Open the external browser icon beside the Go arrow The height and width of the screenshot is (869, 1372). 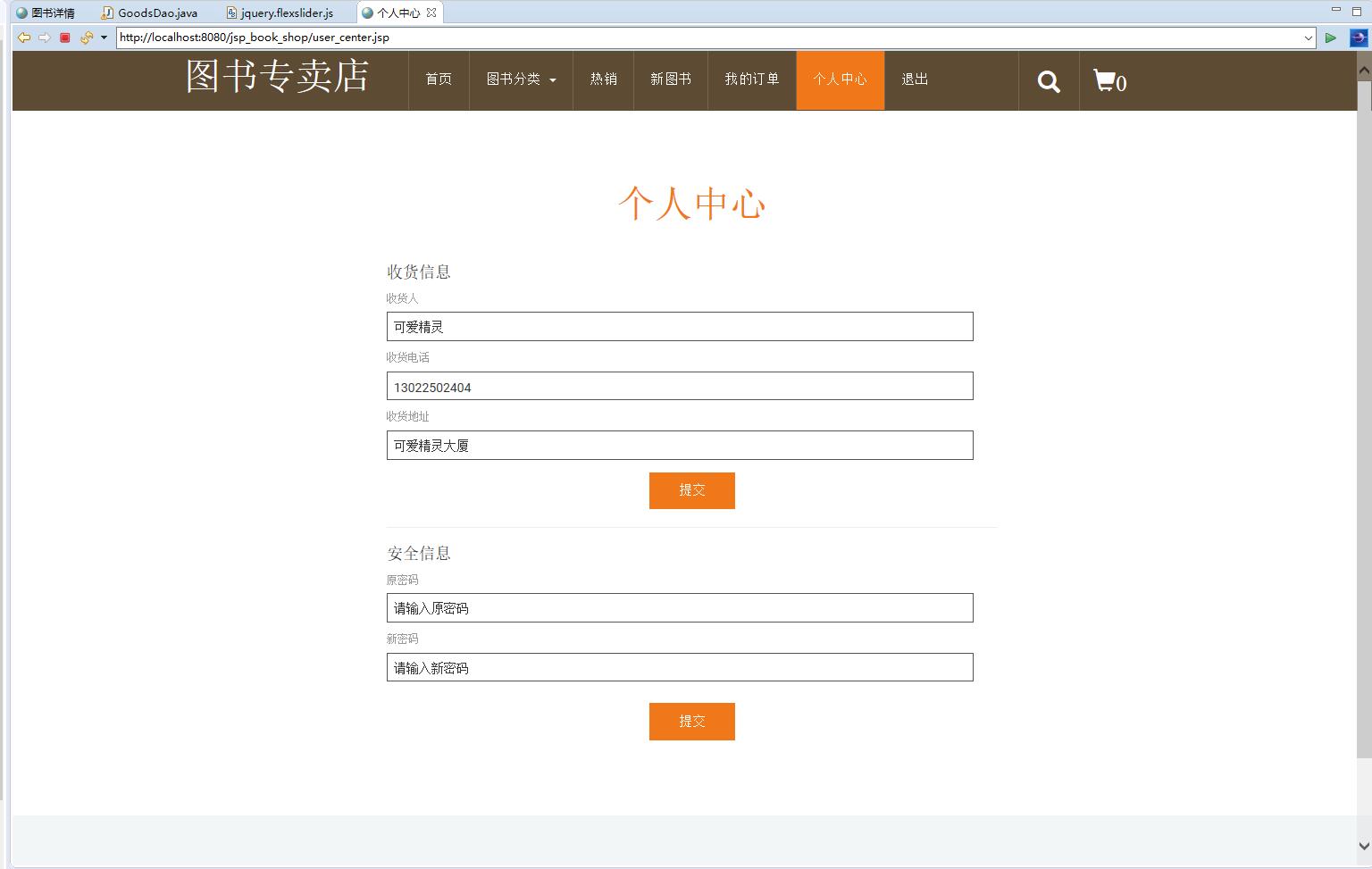click(1358, 38)
